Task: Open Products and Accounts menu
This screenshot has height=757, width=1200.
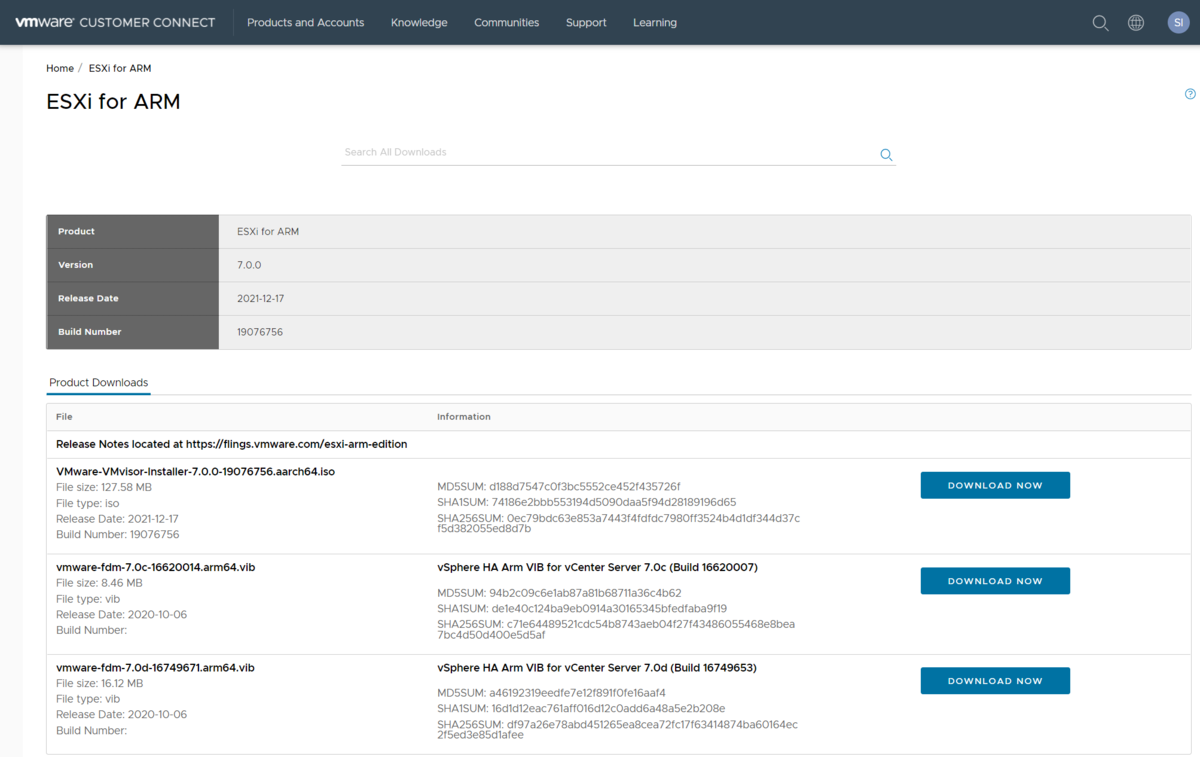Action: [x=305, y=22]
